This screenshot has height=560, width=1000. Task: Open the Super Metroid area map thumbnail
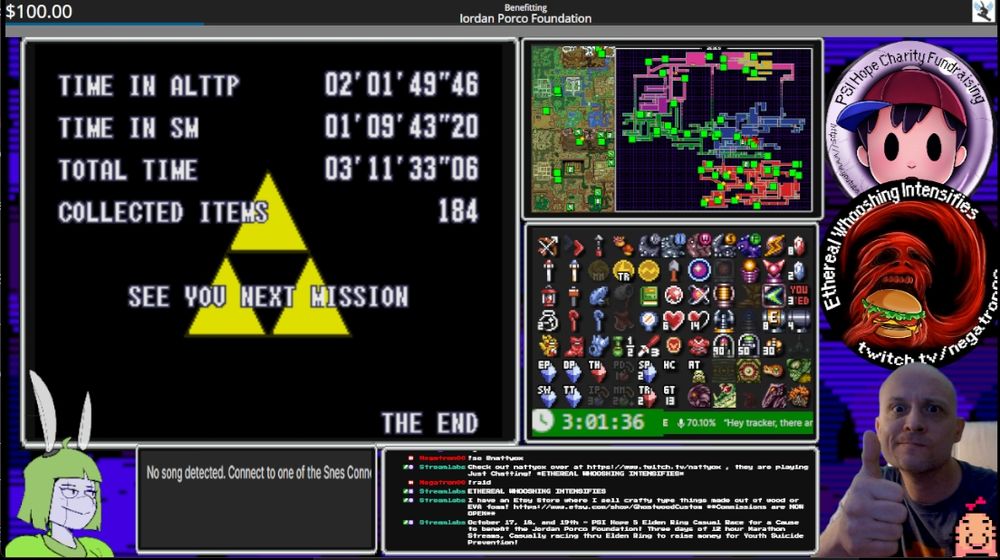[714, 129]
